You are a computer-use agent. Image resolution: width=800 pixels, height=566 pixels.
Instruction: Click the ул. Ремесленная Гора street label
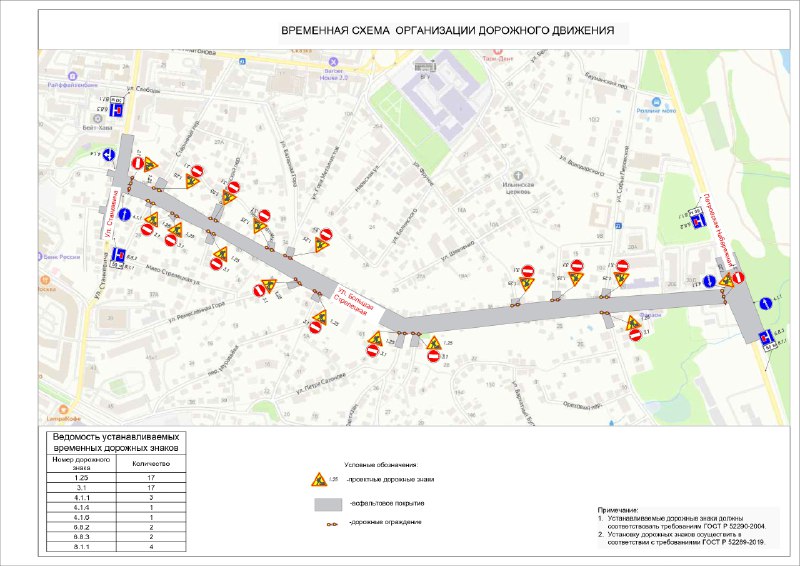[196, 312]
